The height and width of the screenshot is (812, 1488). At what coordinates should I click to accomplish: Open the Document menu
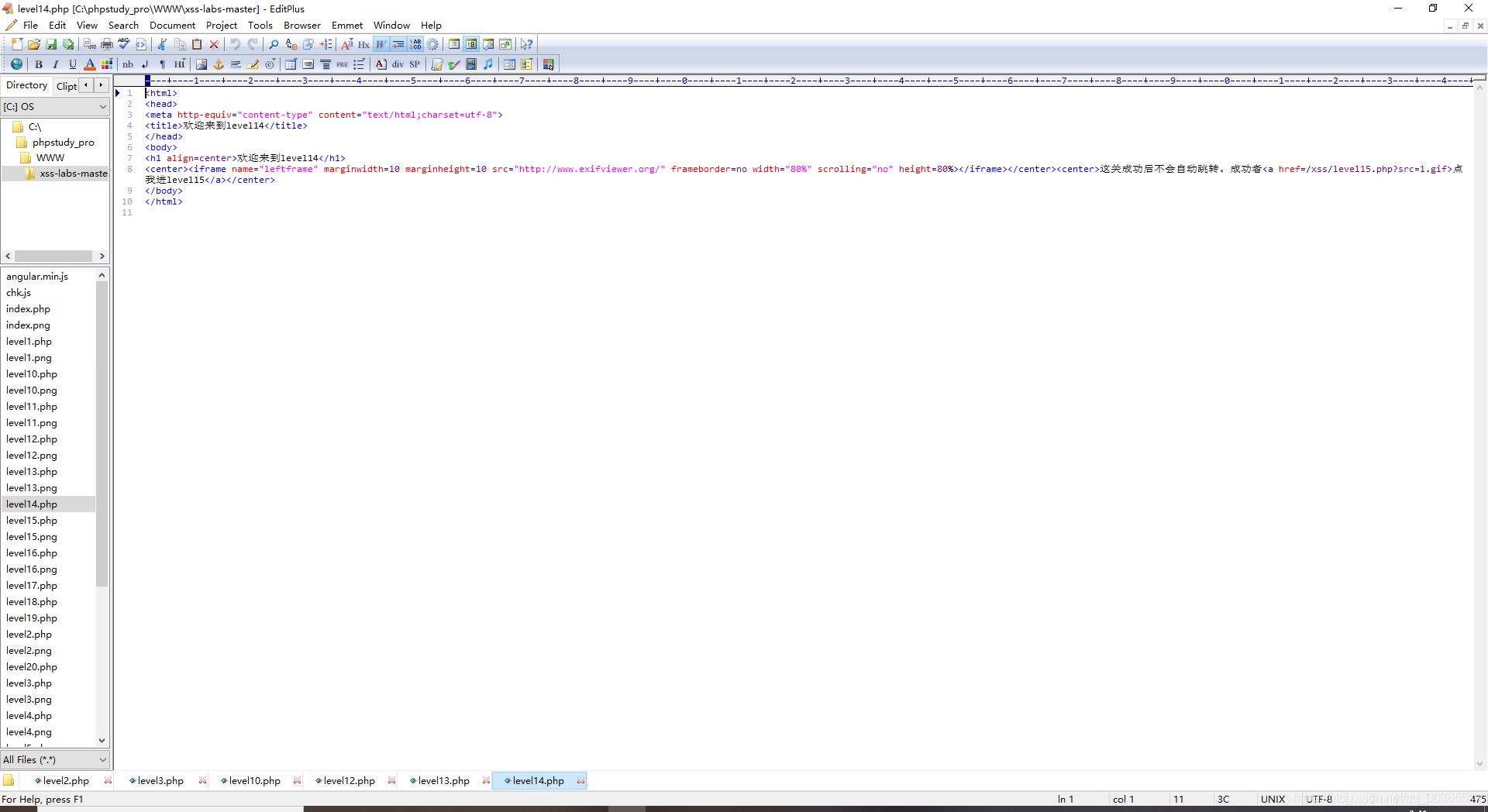point(172,26)
